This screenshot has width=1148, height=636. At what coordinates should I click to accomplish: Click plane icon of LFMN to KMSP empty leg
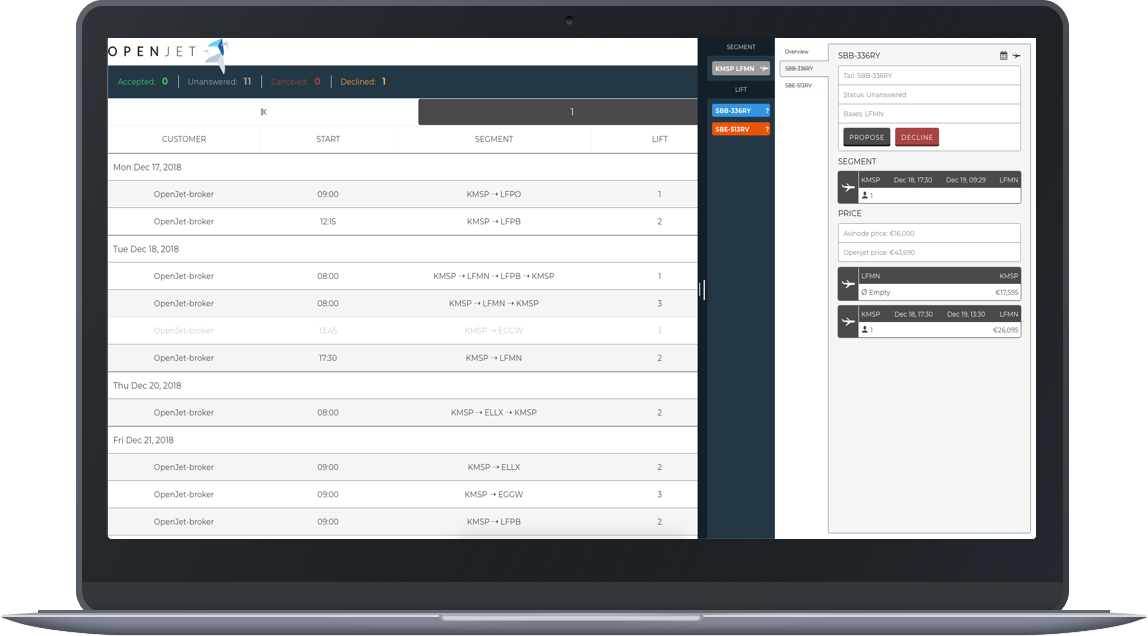(x=848, y=284)
